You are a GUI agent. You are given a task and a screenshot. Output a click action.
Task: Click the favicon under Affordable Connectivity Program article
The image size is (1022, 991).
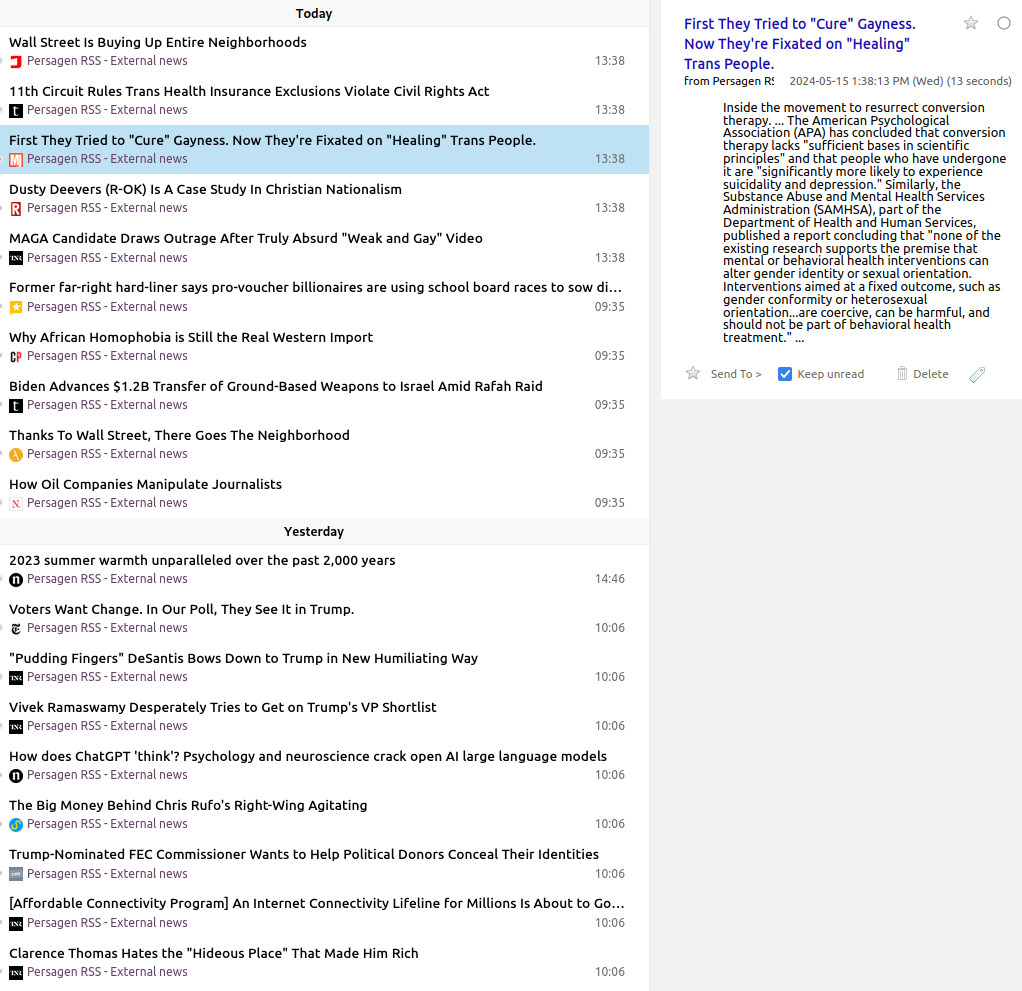click(x=16, y=923)
